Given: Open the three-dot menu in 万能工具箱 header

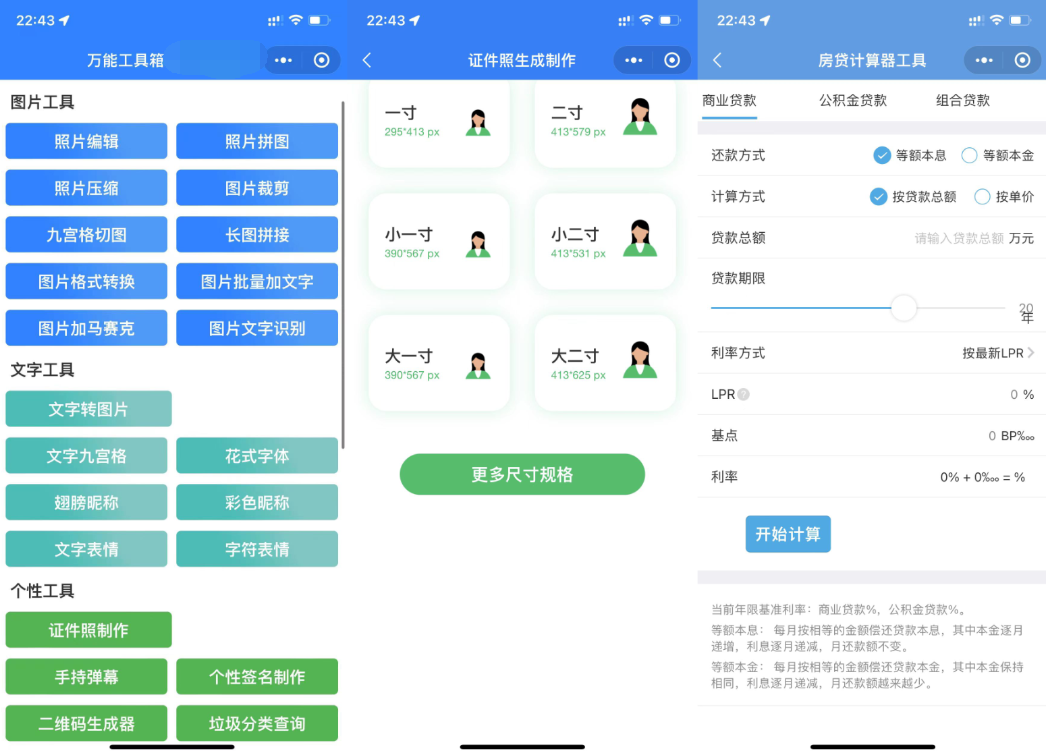Looking at the screenshot, I should tap(284, 60).
